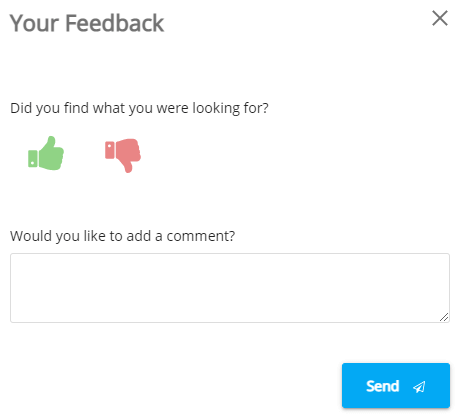Click the paper plane icon on Send
This screenshot has width=456, height=417.
click(419, 387)
